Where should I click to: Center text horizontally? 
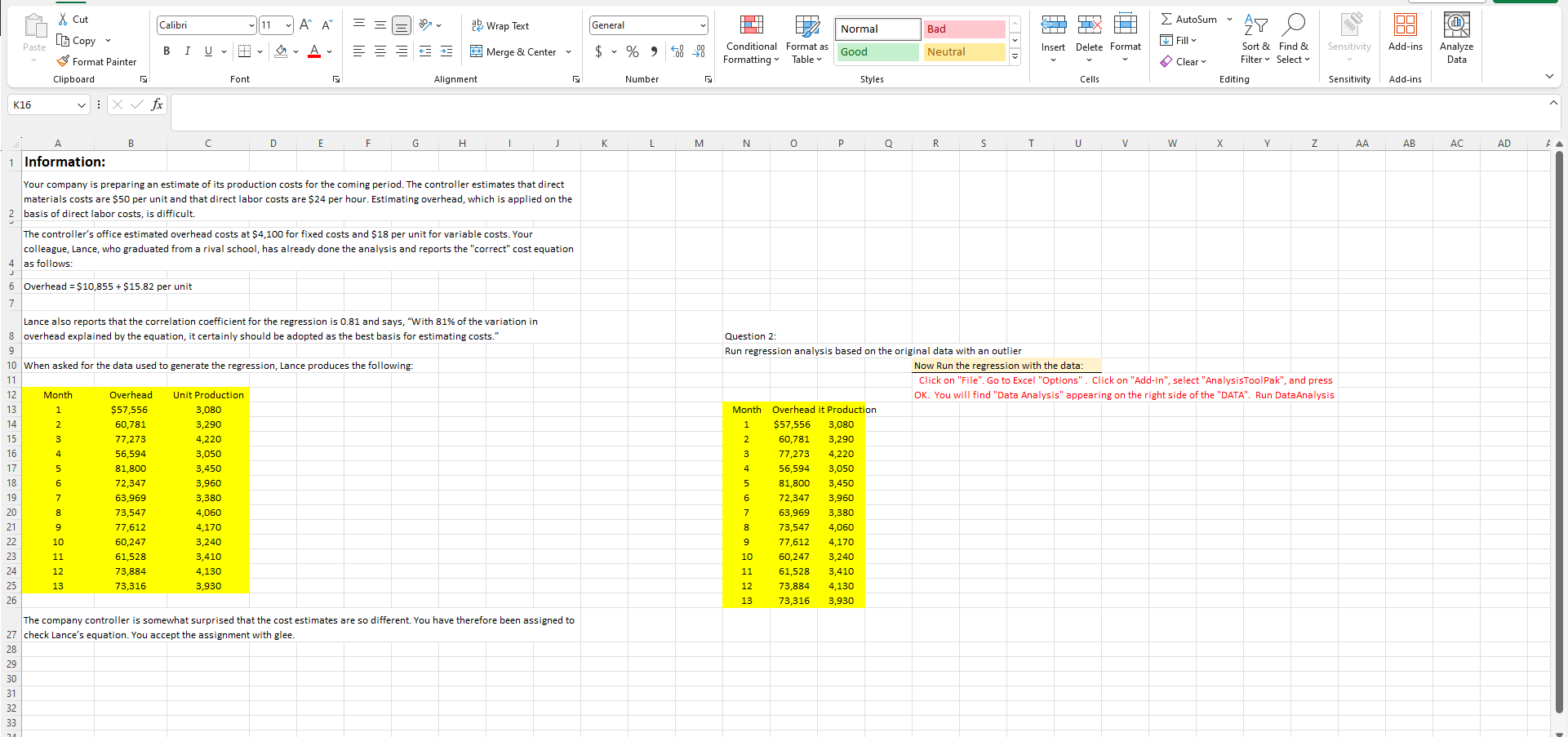pyautogui.click(x=380, y=51)
